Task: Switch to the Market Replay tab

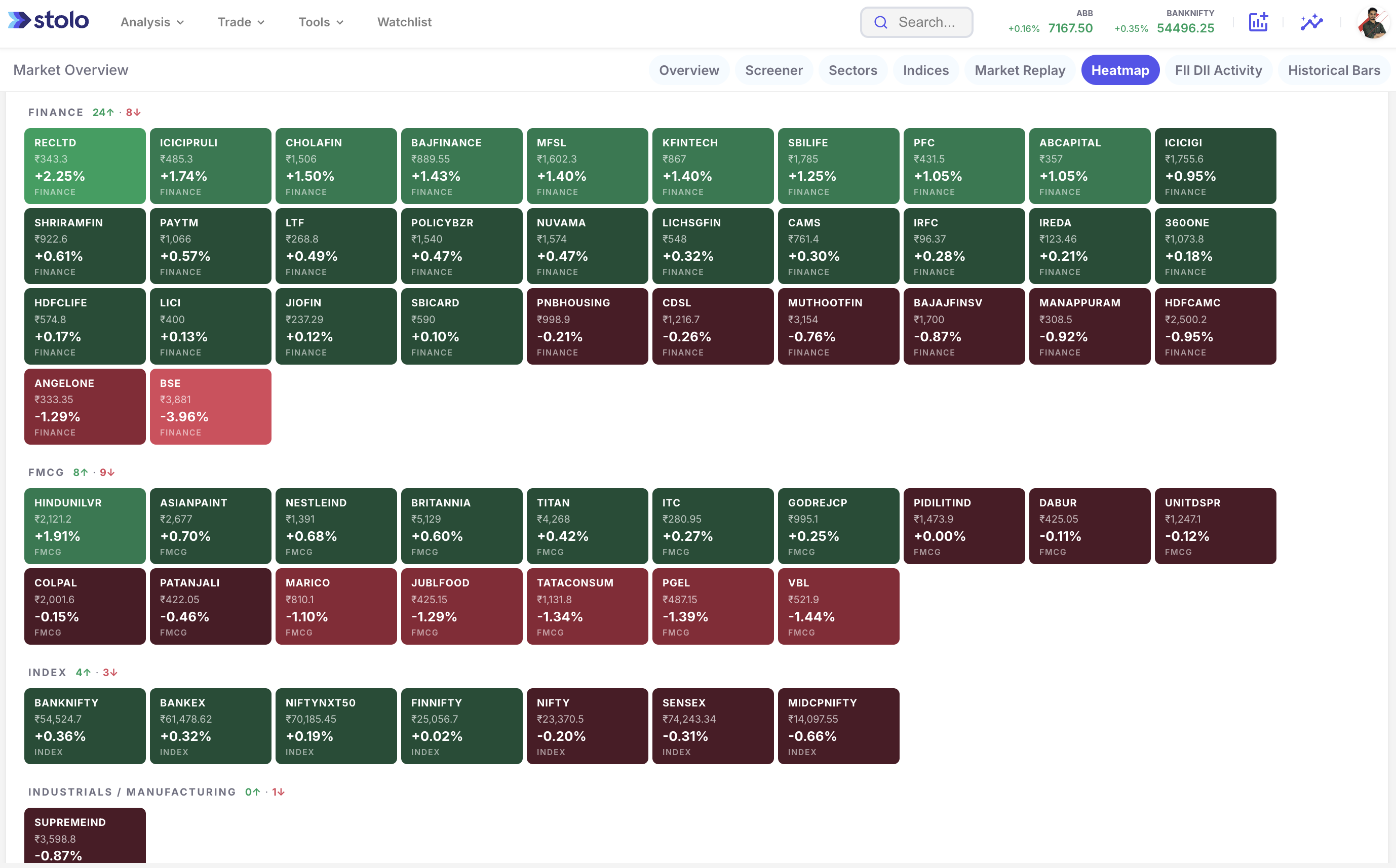Action: click(1020, 70)
